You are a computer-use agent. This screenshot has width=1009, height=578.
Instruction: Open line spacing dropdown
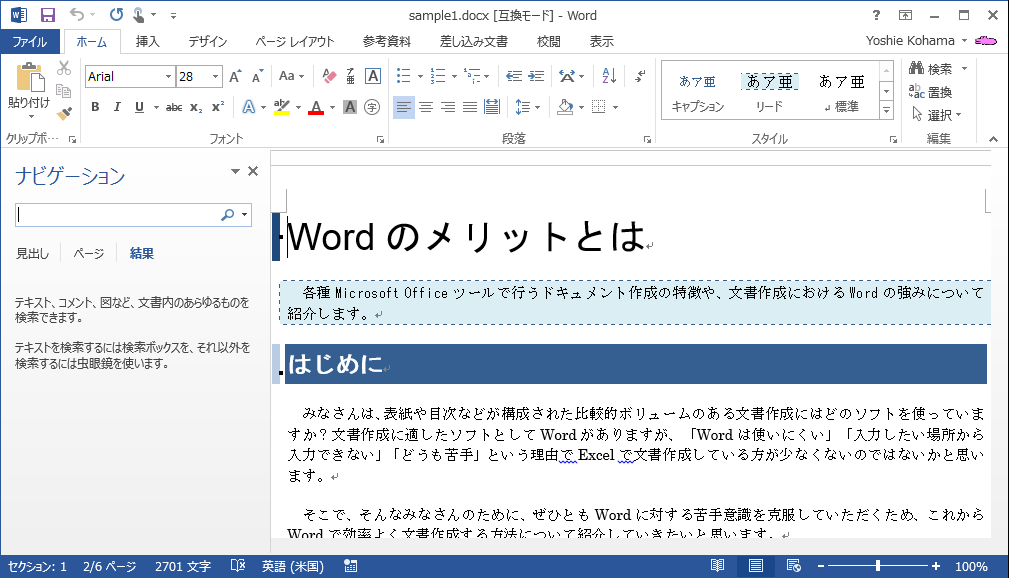[528, 107]
